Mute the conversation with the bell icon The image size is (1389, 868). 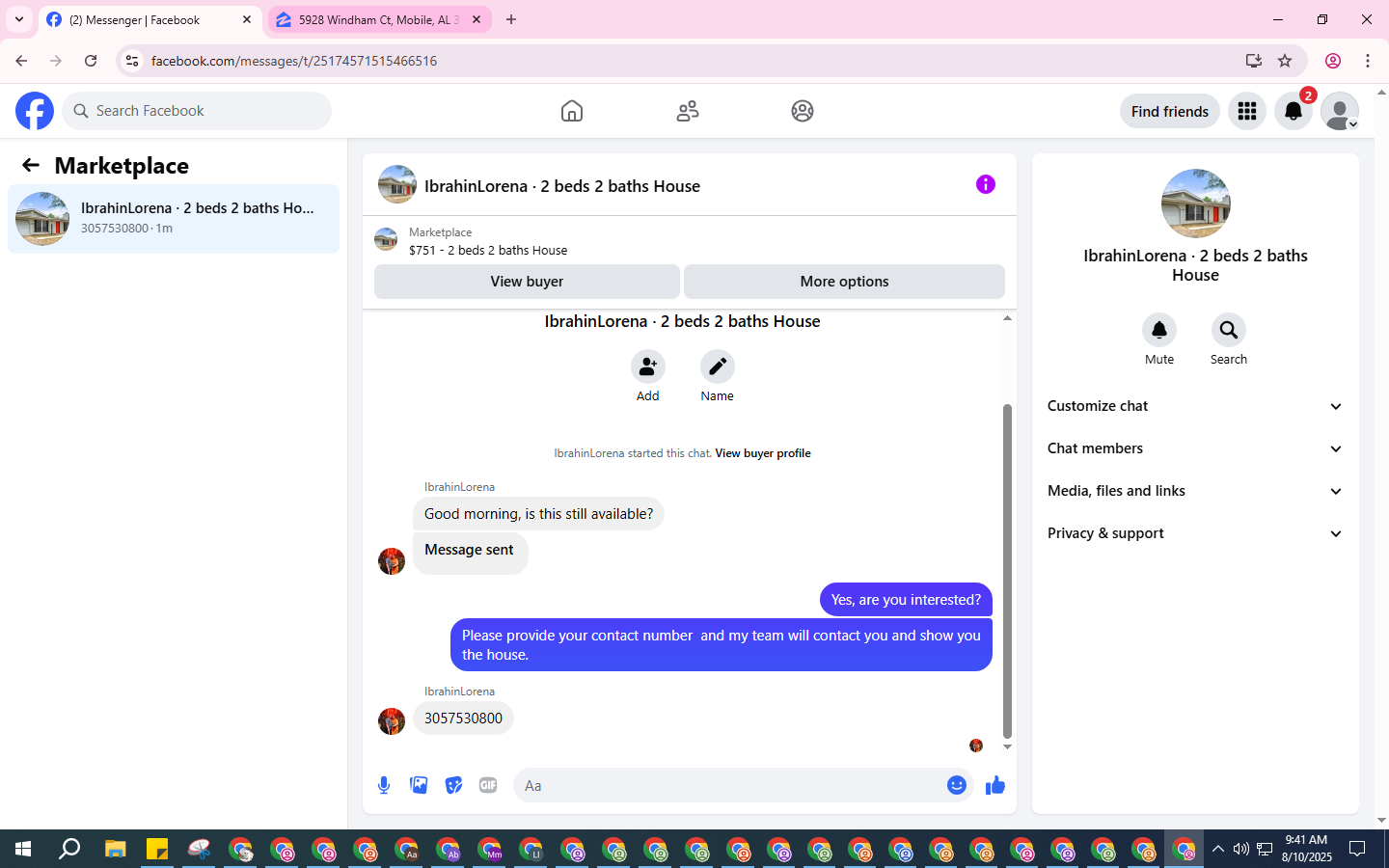pyautogui.click(x=1159, y=330)
